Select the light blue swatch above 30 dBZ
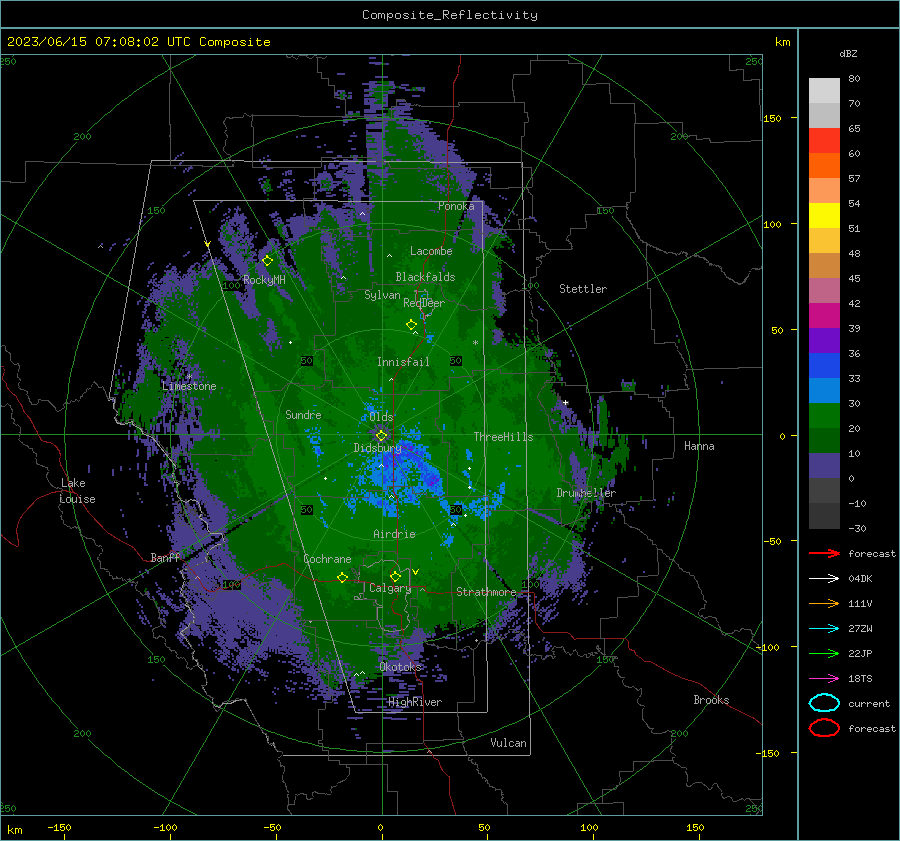This screenshot has height=841, width=900. (x=824, y=390)
